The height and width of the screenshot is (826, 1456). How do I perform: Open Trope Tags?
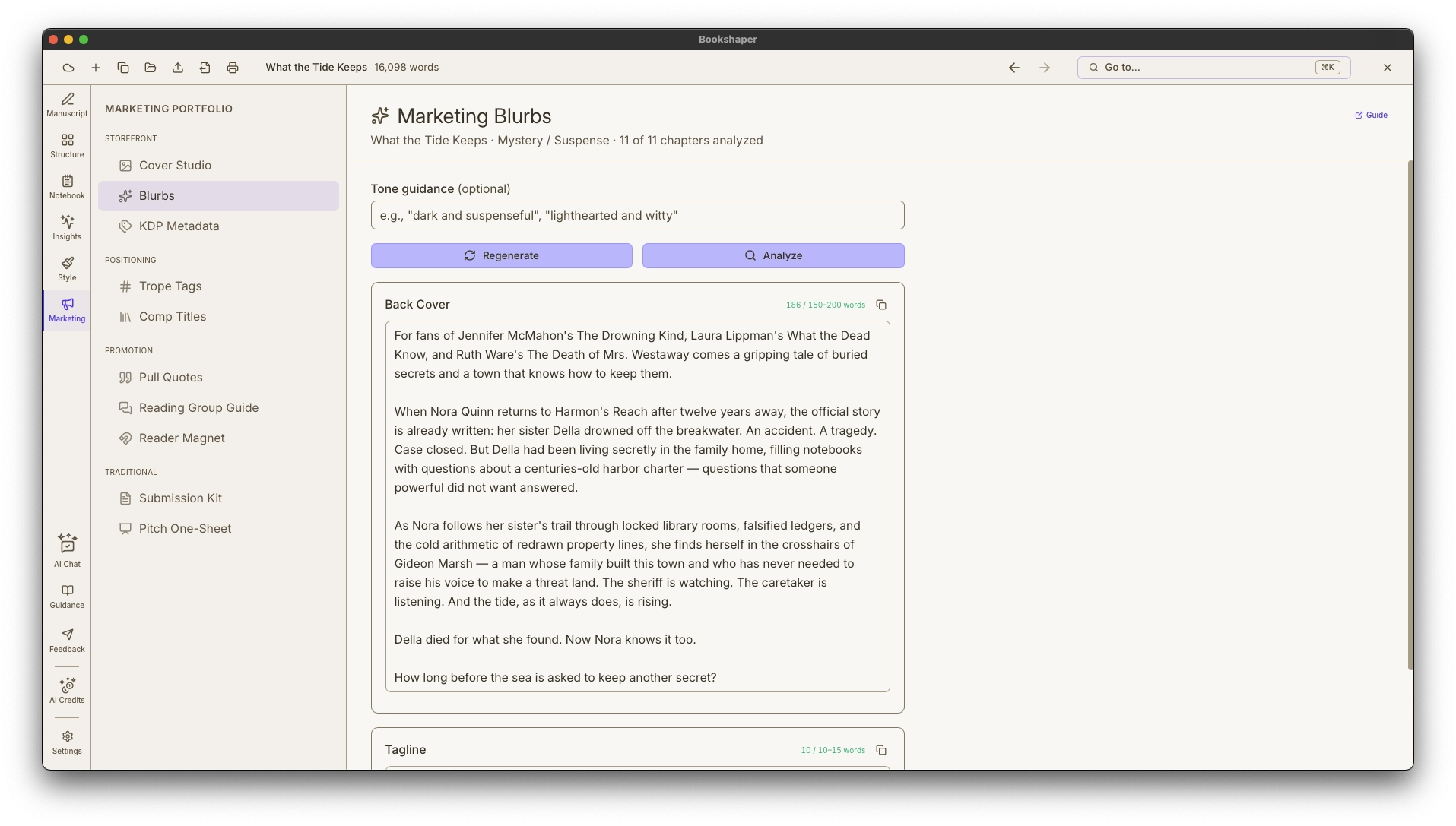pos(218,286)
